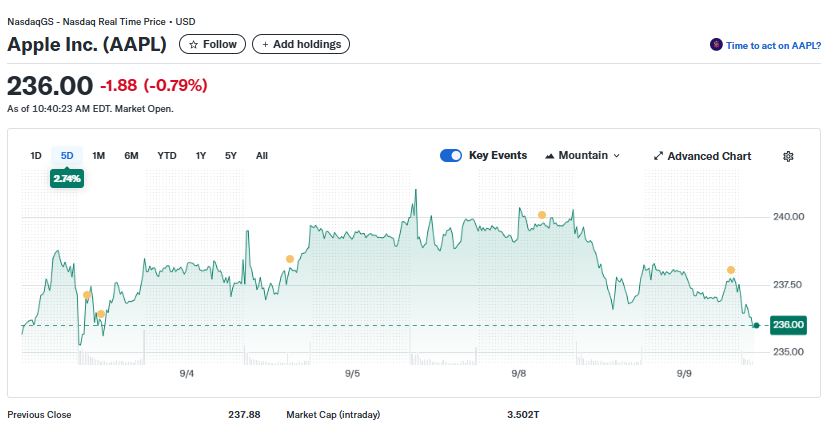Switch chart to 1Y range

tap(200, 155)
